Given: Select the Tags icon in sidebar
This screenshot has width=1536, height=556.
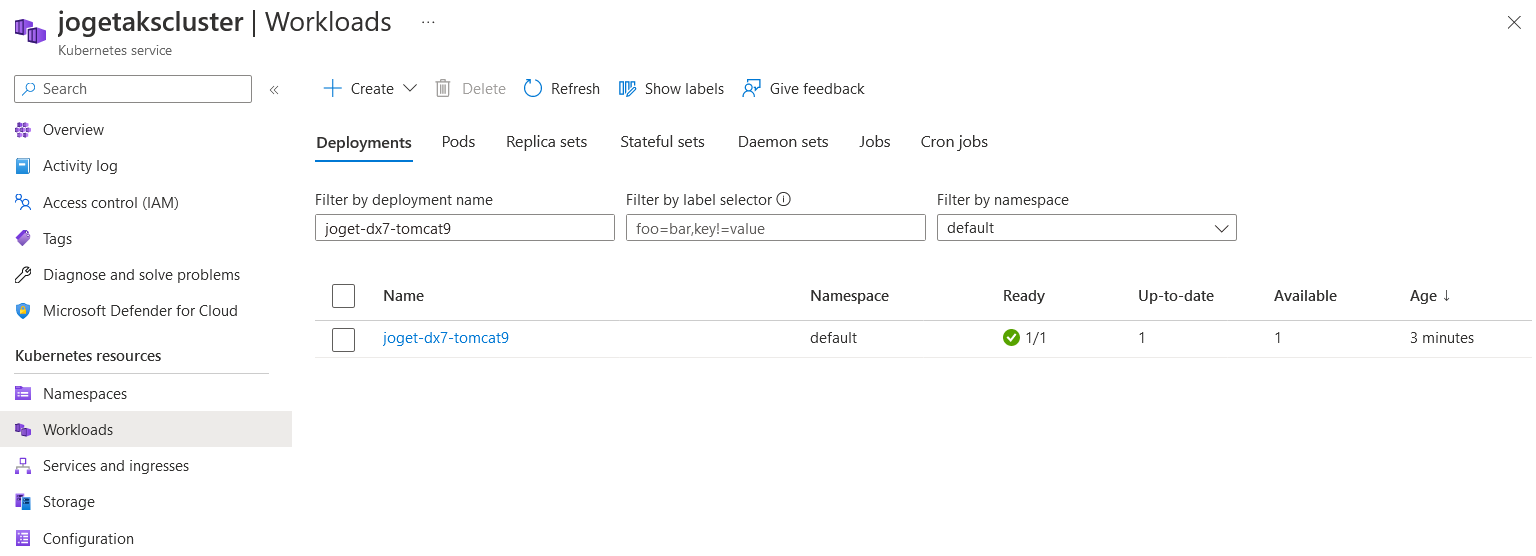Looking at the screenshot, I should click(23, 239).
